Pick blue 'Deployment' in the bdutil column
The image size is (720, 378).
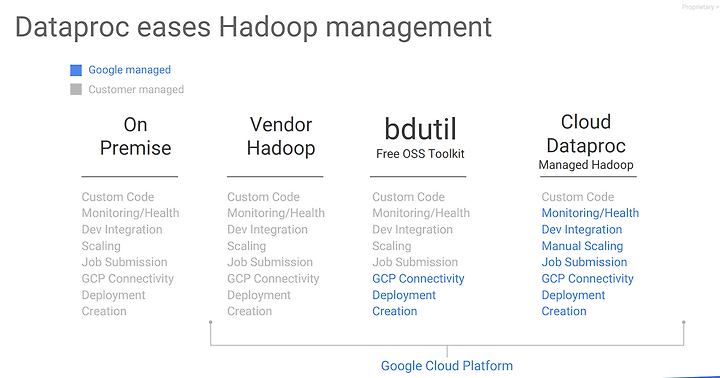404,295
